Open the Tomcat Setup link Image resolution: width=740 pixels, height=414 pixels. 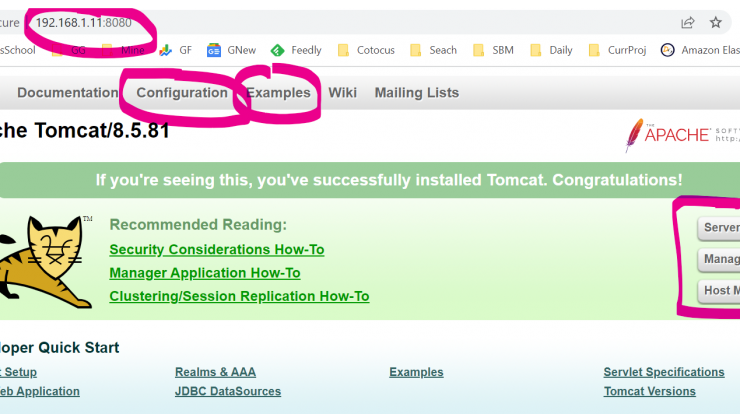pos(18,372)
